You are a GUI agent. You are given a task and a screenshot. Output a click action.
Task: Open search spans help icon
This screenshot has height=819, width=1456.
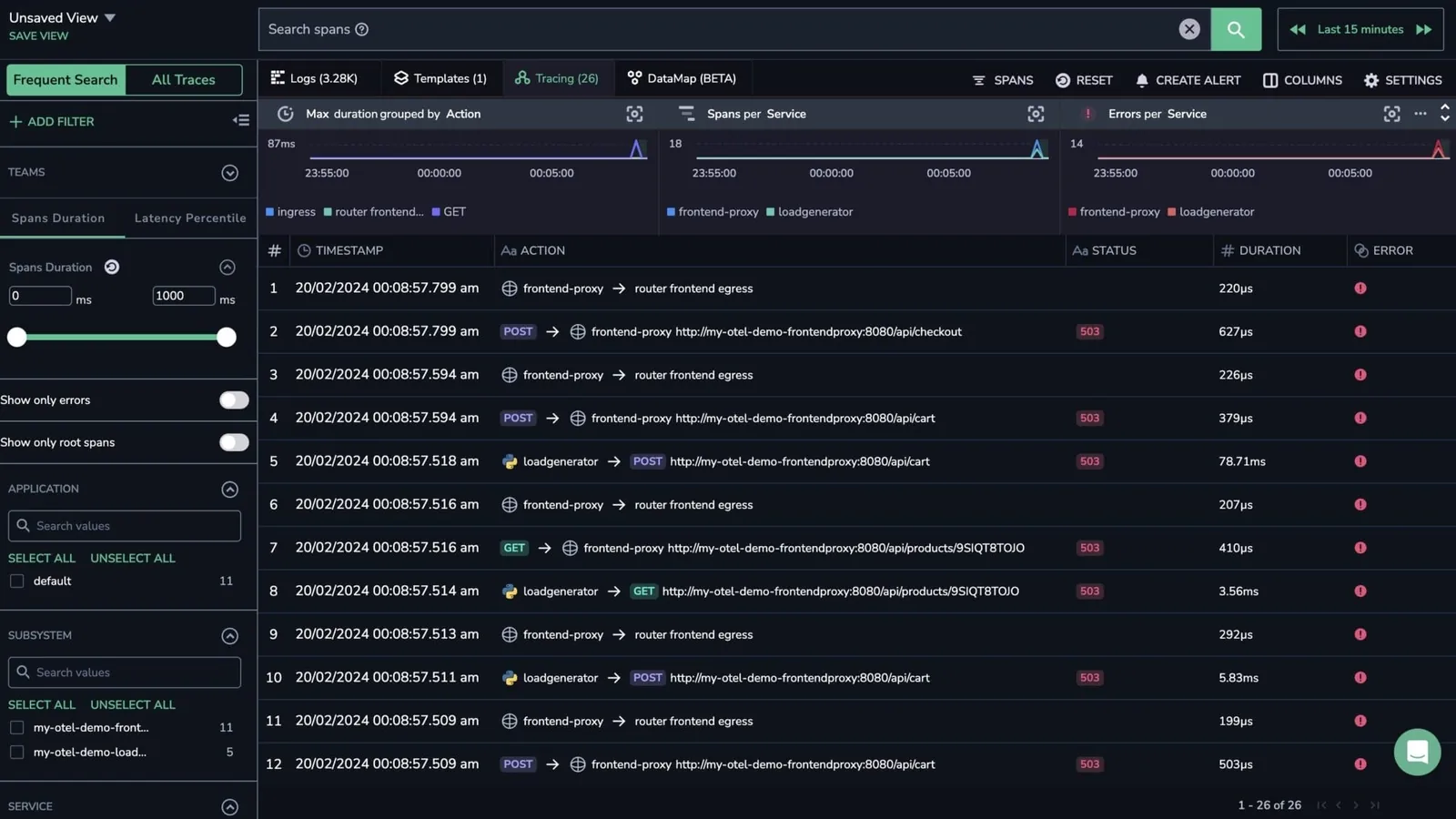(361, 29)
